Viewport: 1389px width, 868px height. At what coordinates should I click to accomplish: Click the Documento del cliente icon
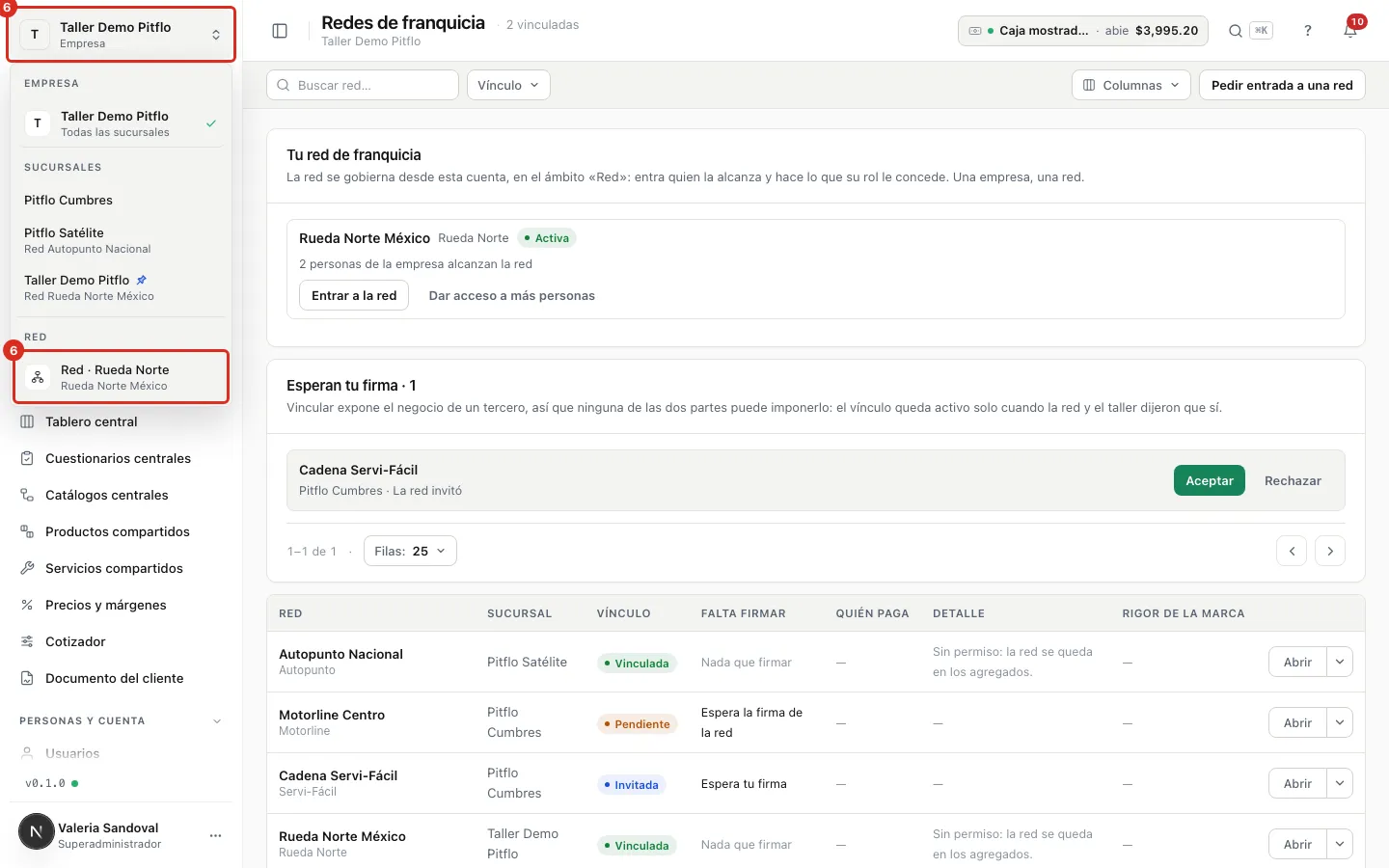[27, 678]
